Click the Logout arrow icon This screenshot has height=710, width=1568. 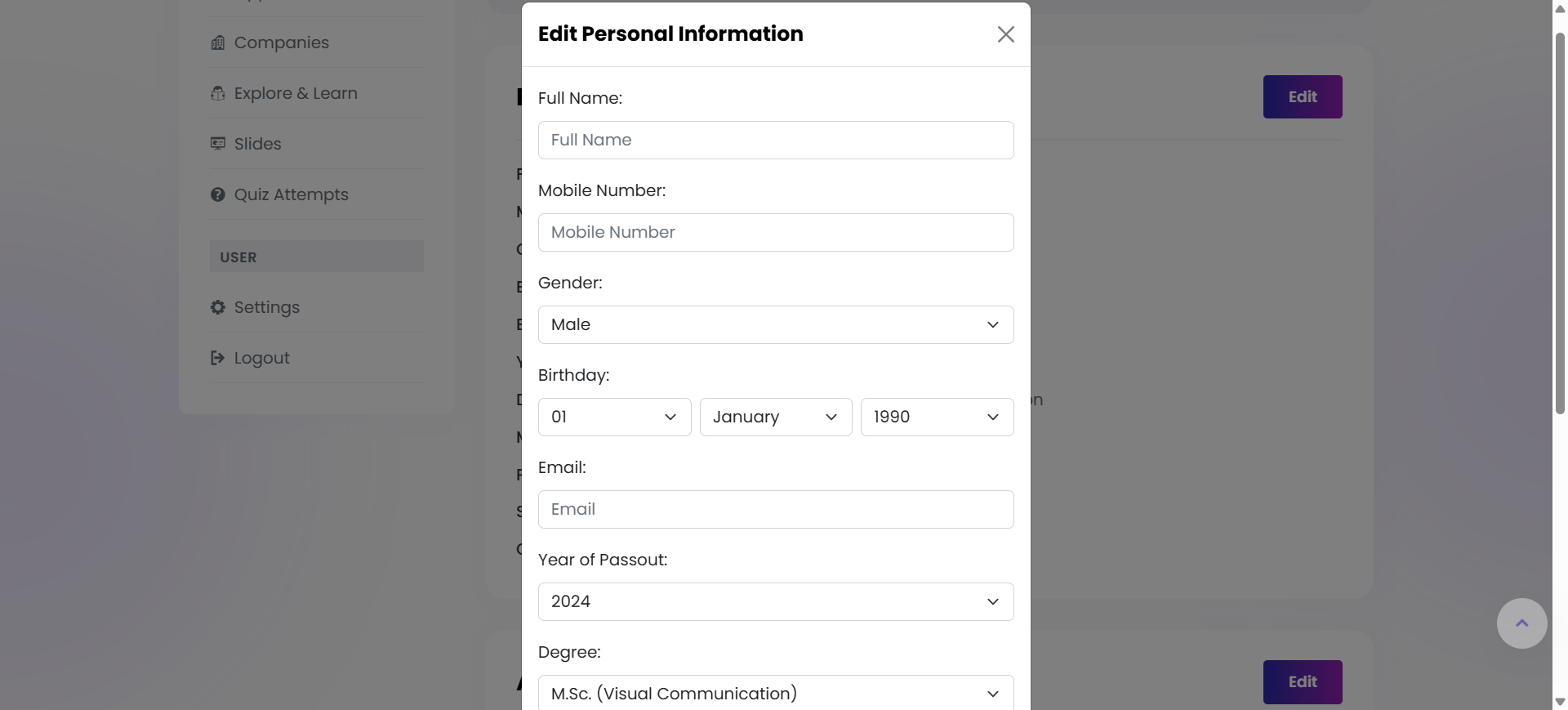pyautogui.click(x=217, y=358)
